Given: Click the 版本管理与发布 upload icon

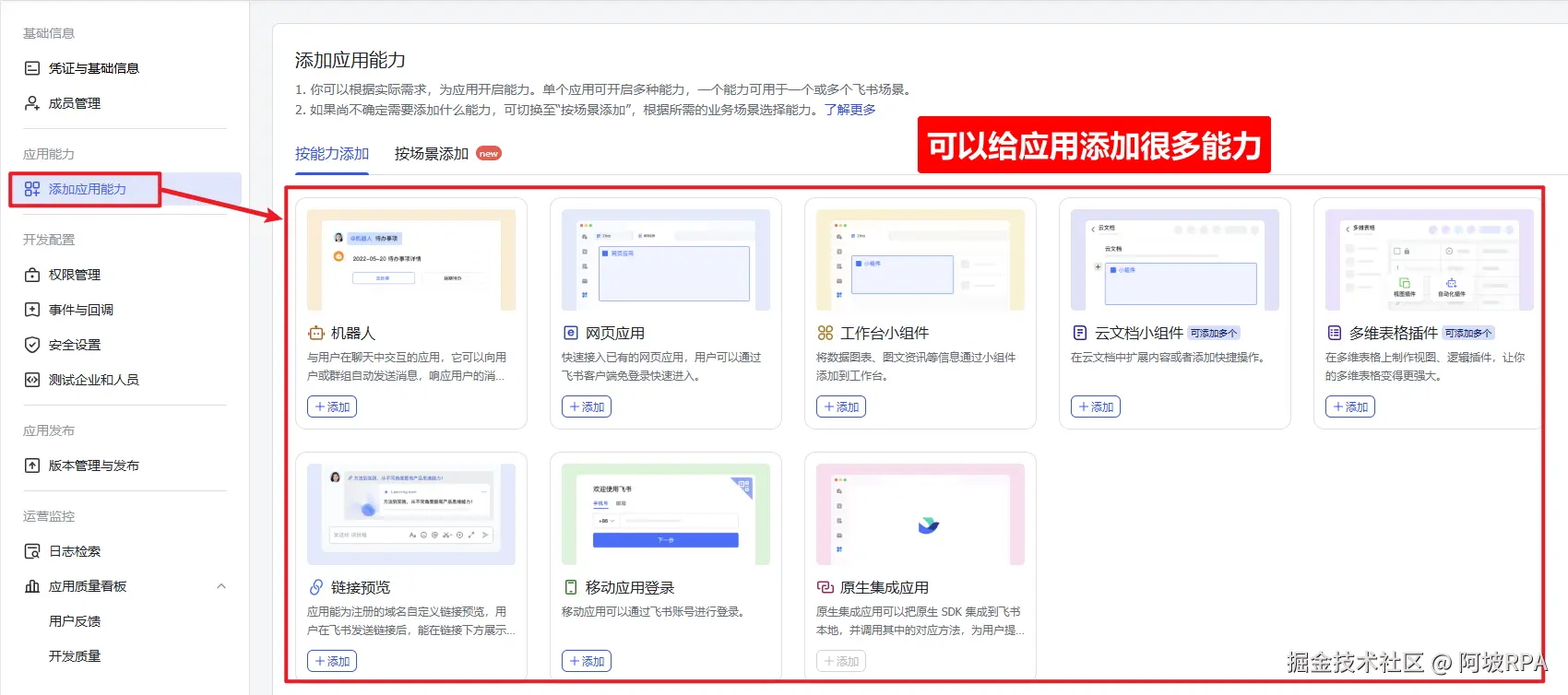Looking at the screenshot, I should tap(32, 465).
